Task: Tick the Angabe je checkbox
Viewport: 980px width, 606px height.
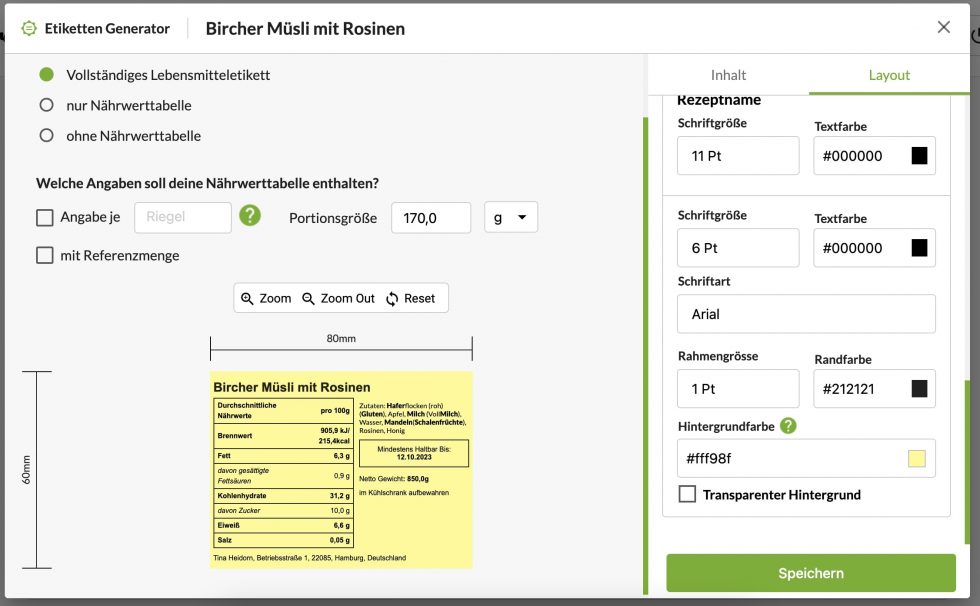Action: (x=44, y=217)
